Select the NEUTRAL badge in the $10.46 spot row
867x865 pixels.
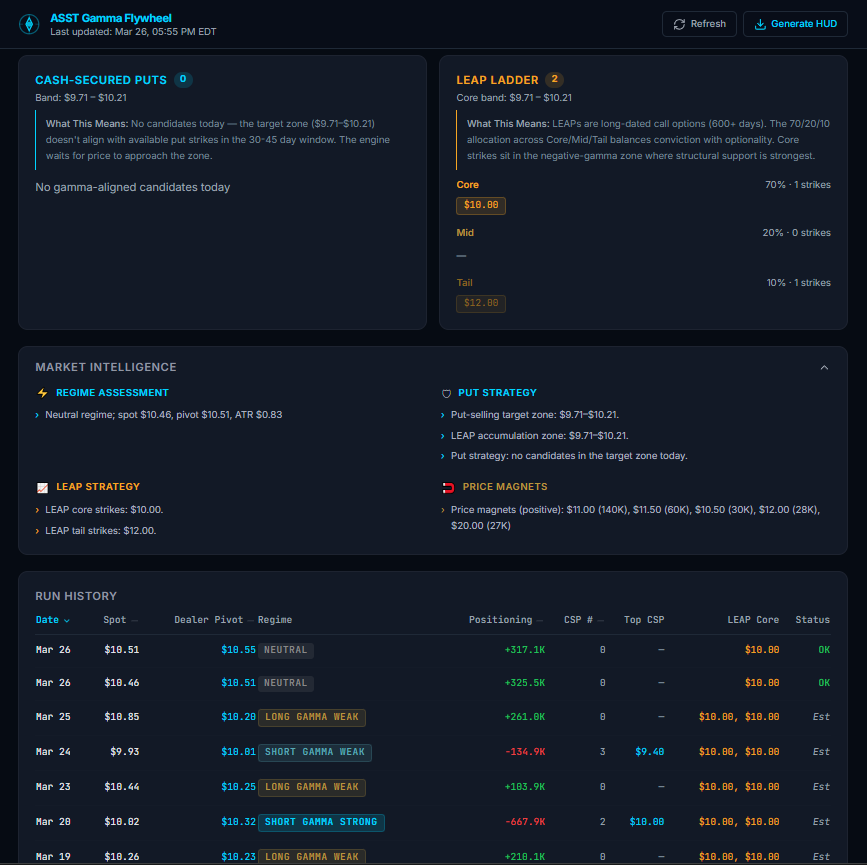(285, 683)
